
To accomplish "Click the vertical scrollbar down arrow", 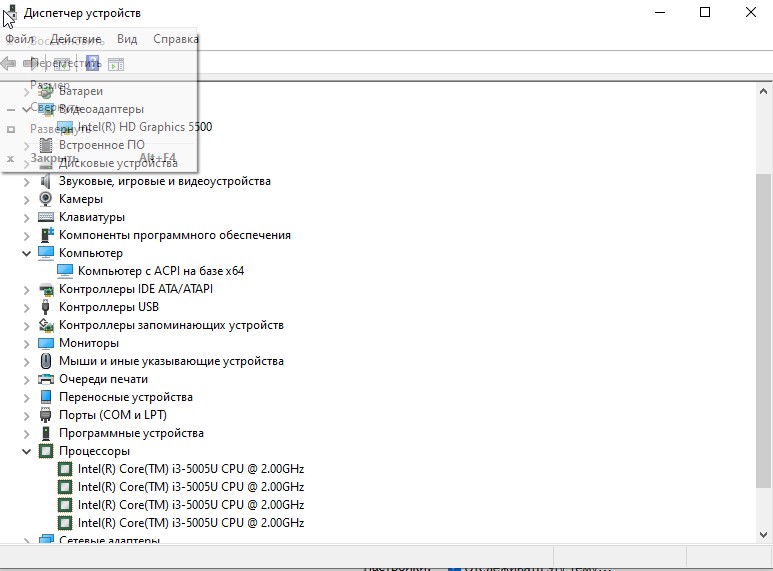I will (763, 535).
